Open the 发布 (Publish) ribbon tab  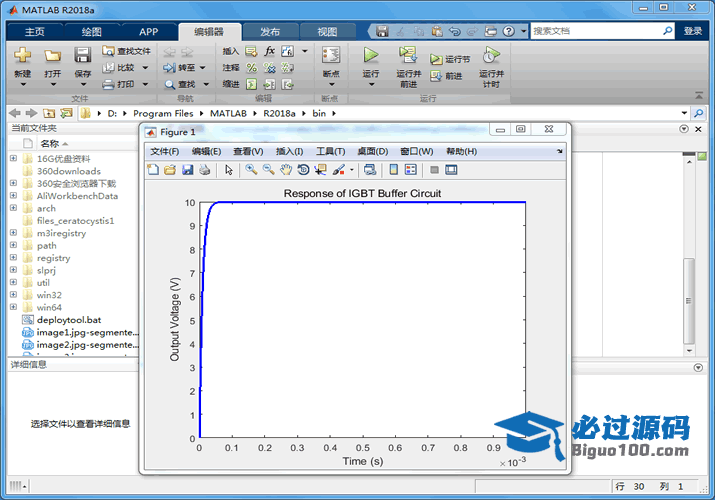[x=270, y=31]
